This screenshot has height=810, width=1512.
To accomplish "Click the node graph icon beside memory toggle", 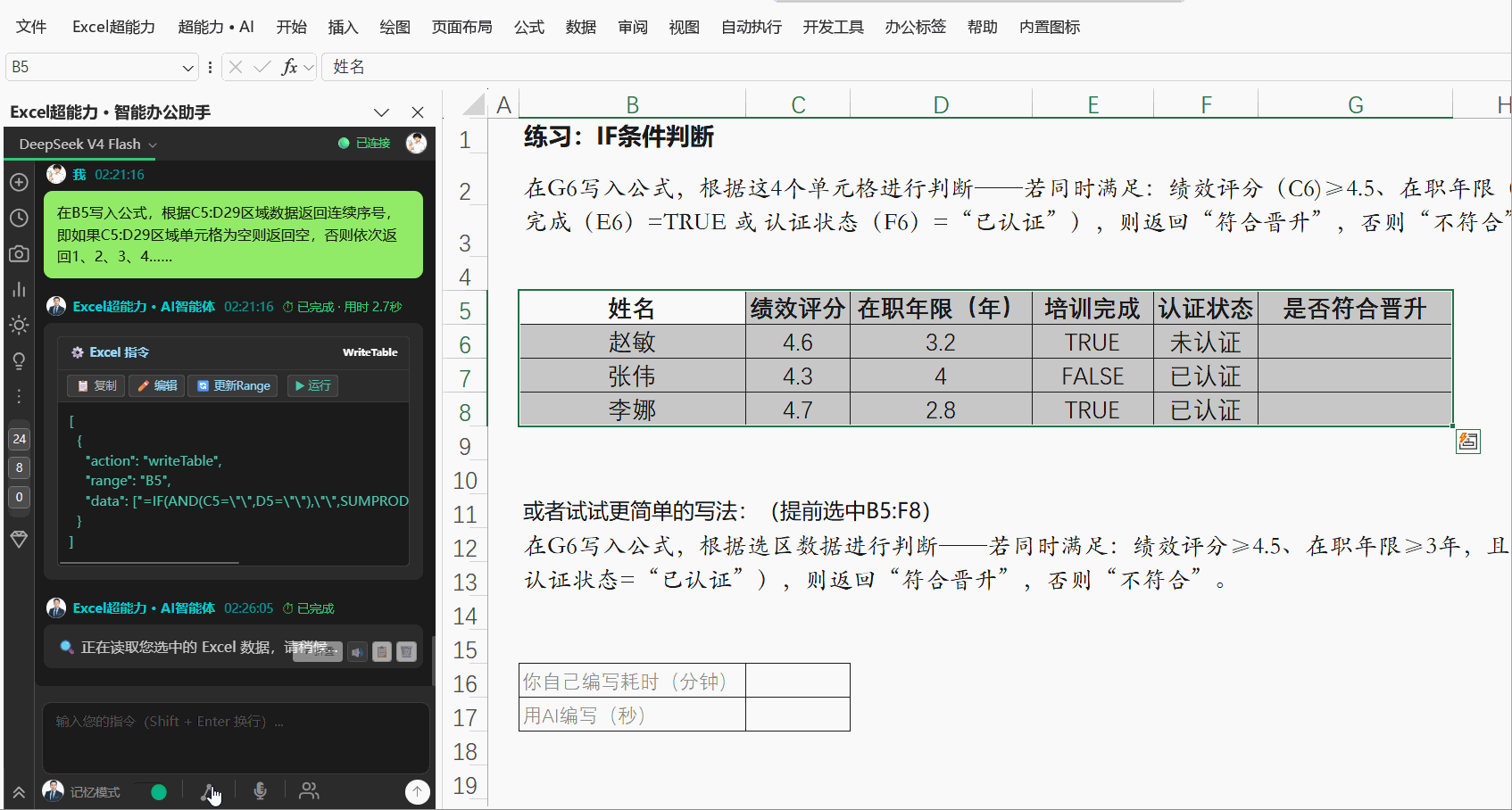I will pyautogui.click(x=209, y=790).
